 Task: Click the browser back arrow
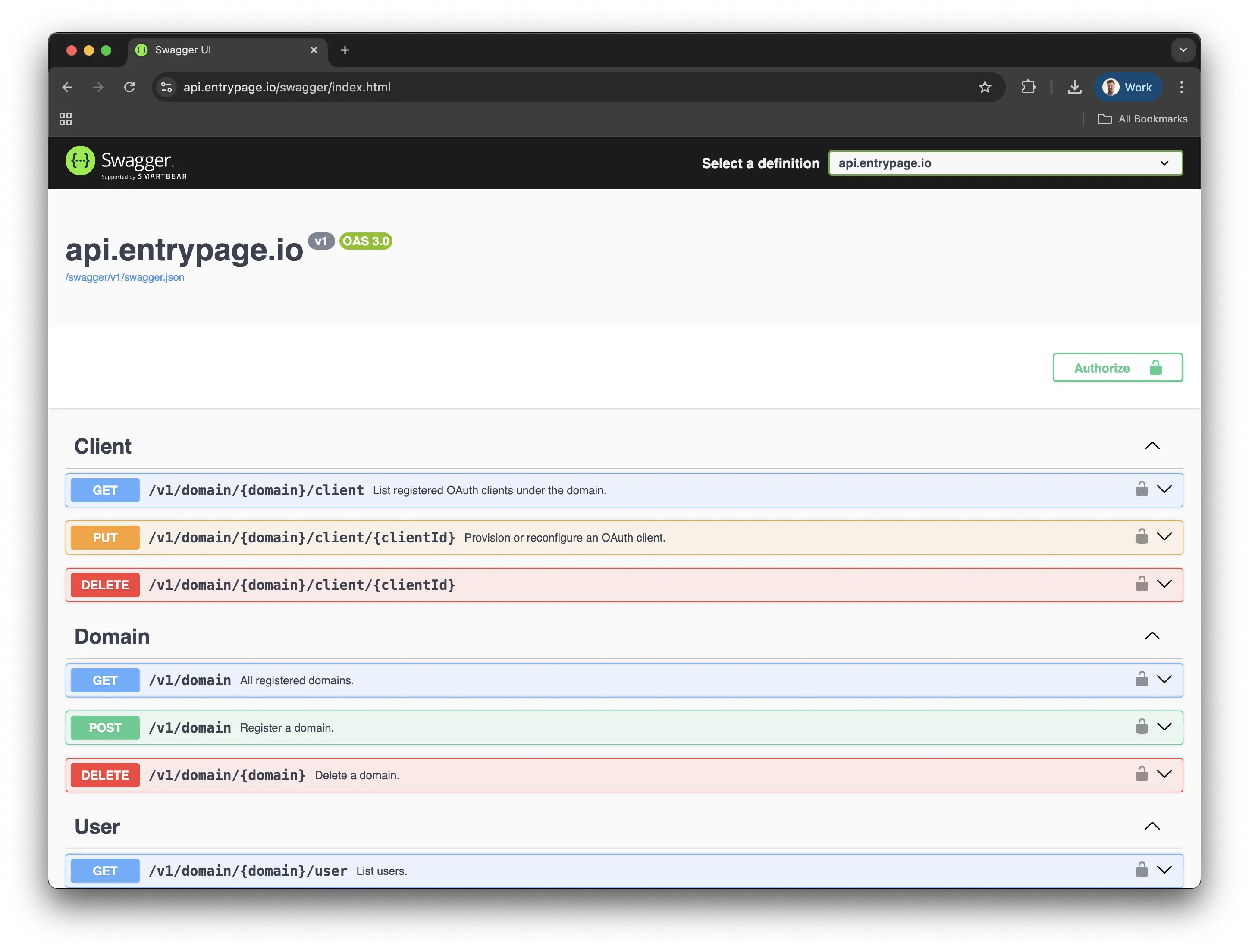[x=67, y=87]
